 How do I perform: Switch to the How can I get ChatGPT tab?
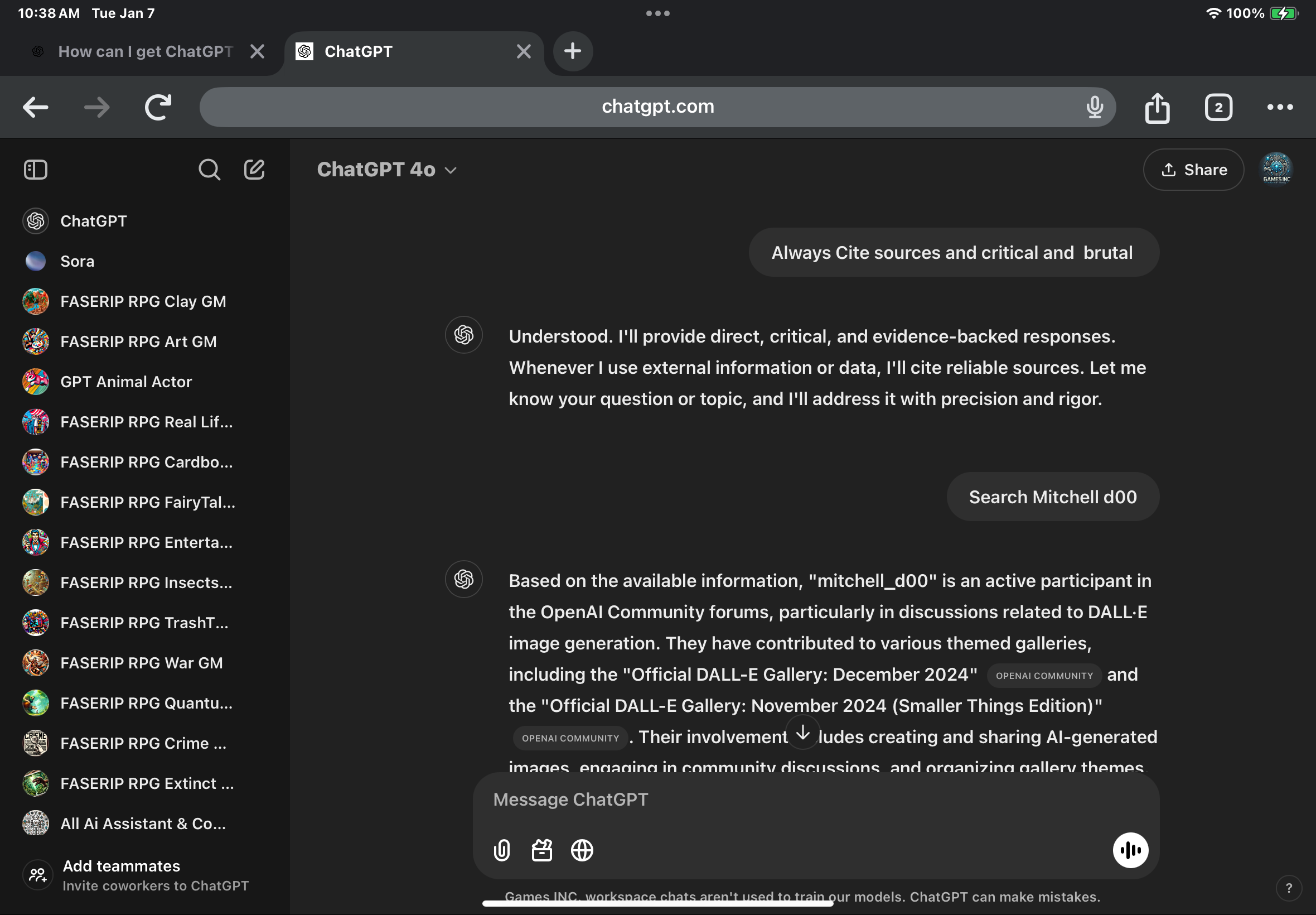point(144,51)
